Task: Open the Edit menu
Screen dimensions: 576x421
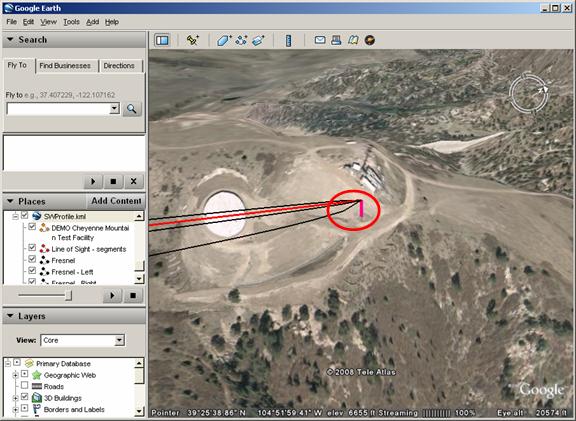Action: [x=28, y=22]
